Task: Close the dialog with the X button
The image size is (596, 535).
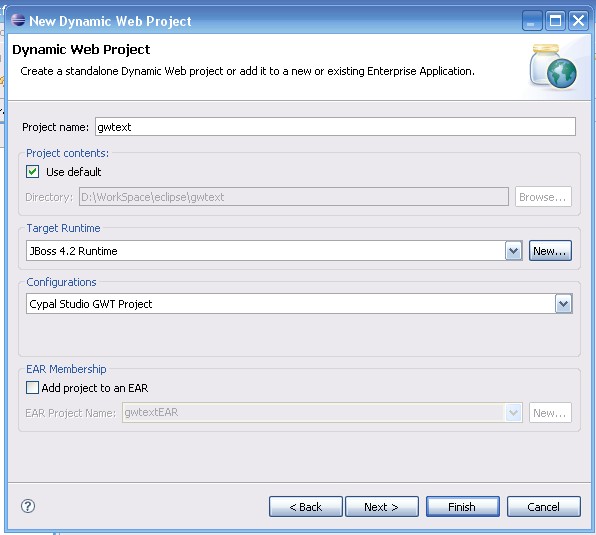Action: pos(578,20)
